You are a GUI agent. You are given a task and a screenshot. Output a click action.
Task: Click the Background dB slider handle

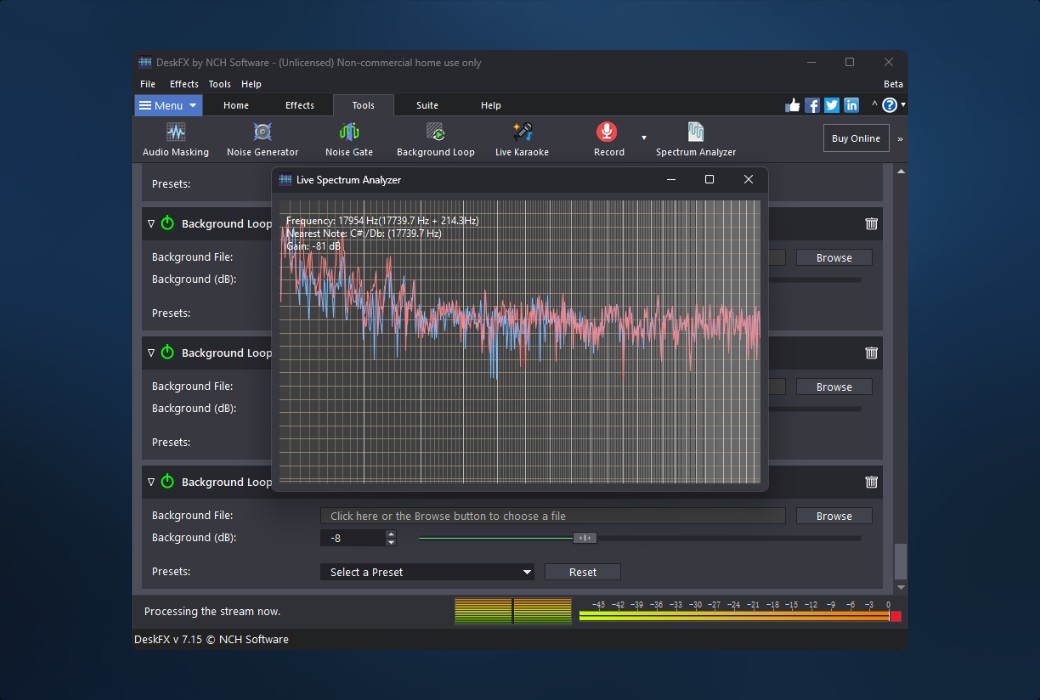click(x=585, y=538)
